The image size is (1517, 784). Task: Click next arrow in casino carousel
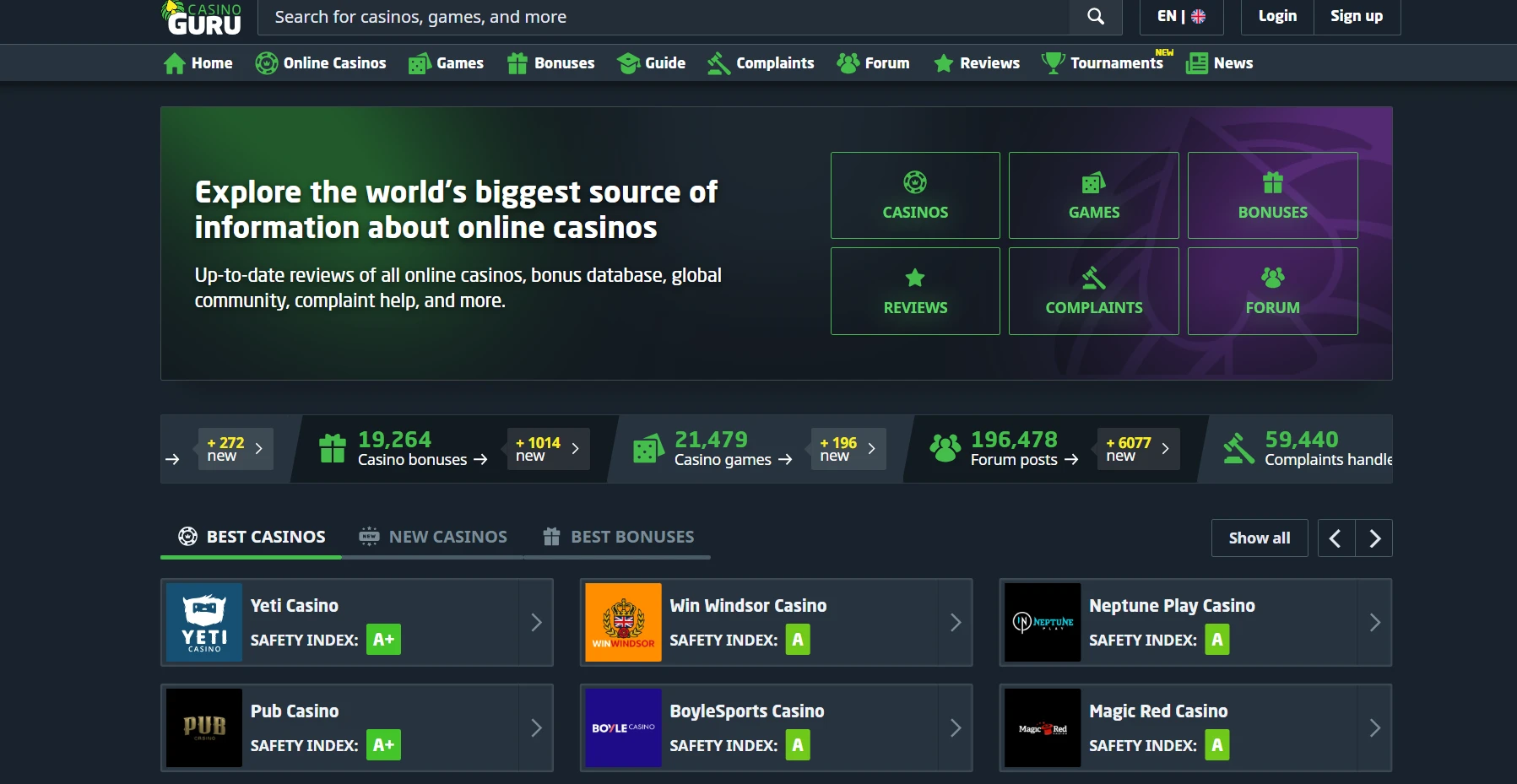tap(1374, 538)
